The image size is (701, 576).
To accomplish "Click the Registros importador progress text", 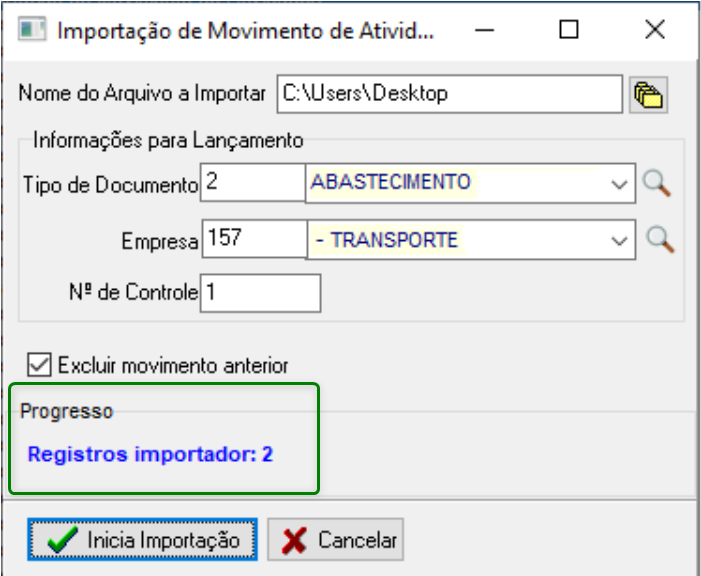I will [x=150, y=455].
